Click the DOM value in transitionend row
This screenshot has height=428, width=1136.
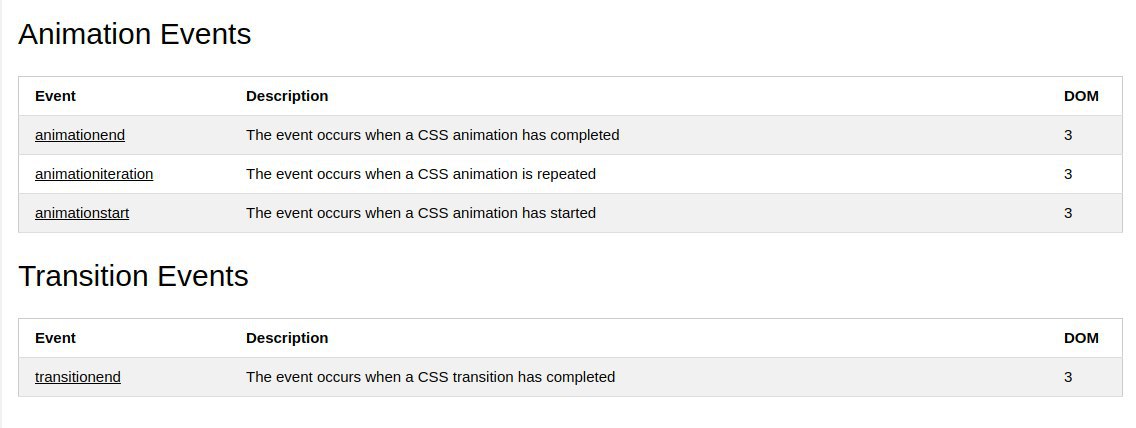coord(1068,377)
